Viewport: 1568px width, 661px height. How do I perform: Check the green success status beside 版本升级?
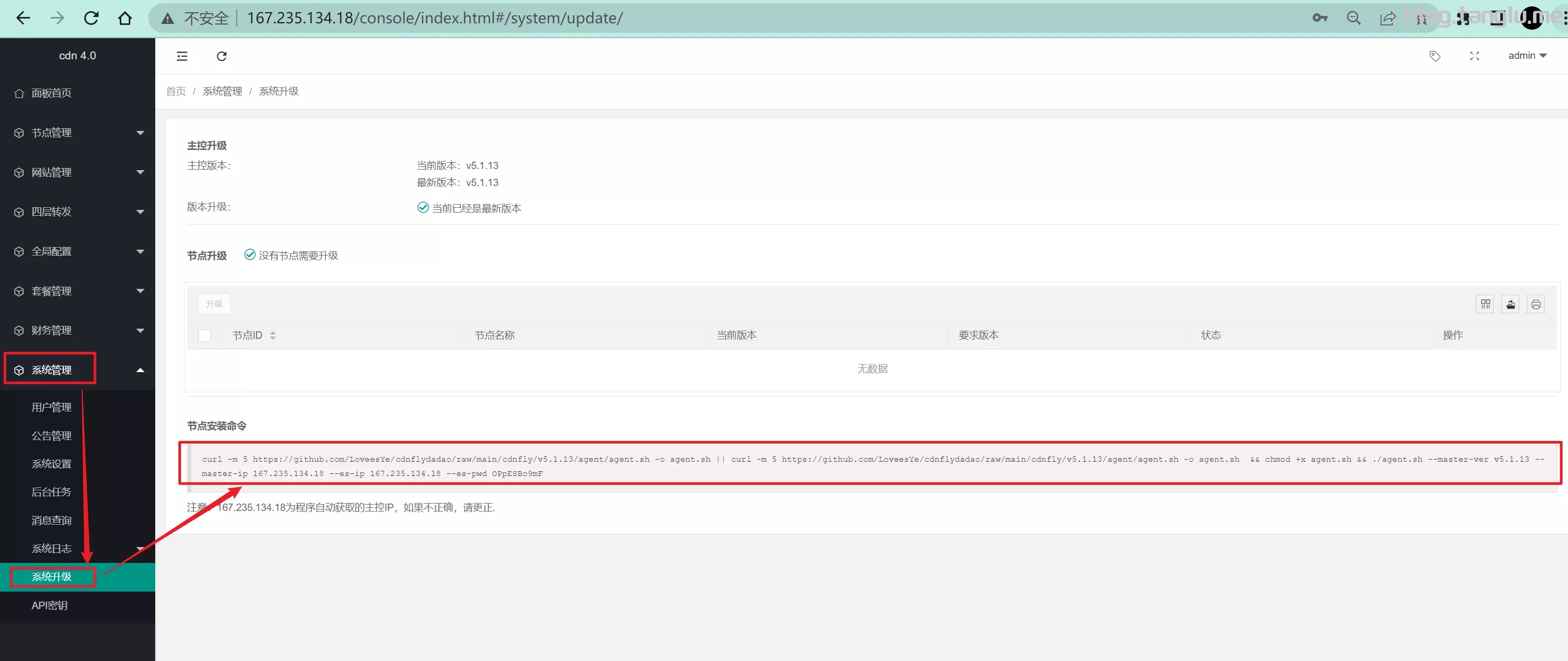click(x=423, y=207)
